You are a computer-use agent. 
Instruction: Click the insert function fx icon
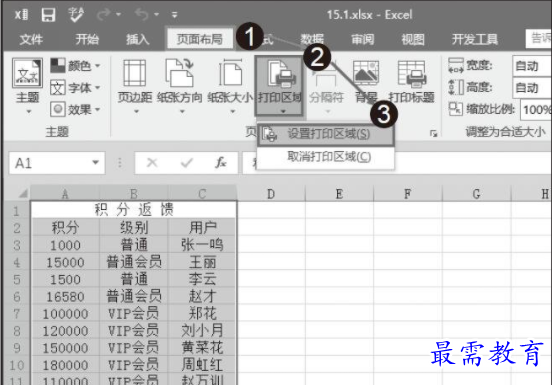pyautogui.click(x=220, y=163)
